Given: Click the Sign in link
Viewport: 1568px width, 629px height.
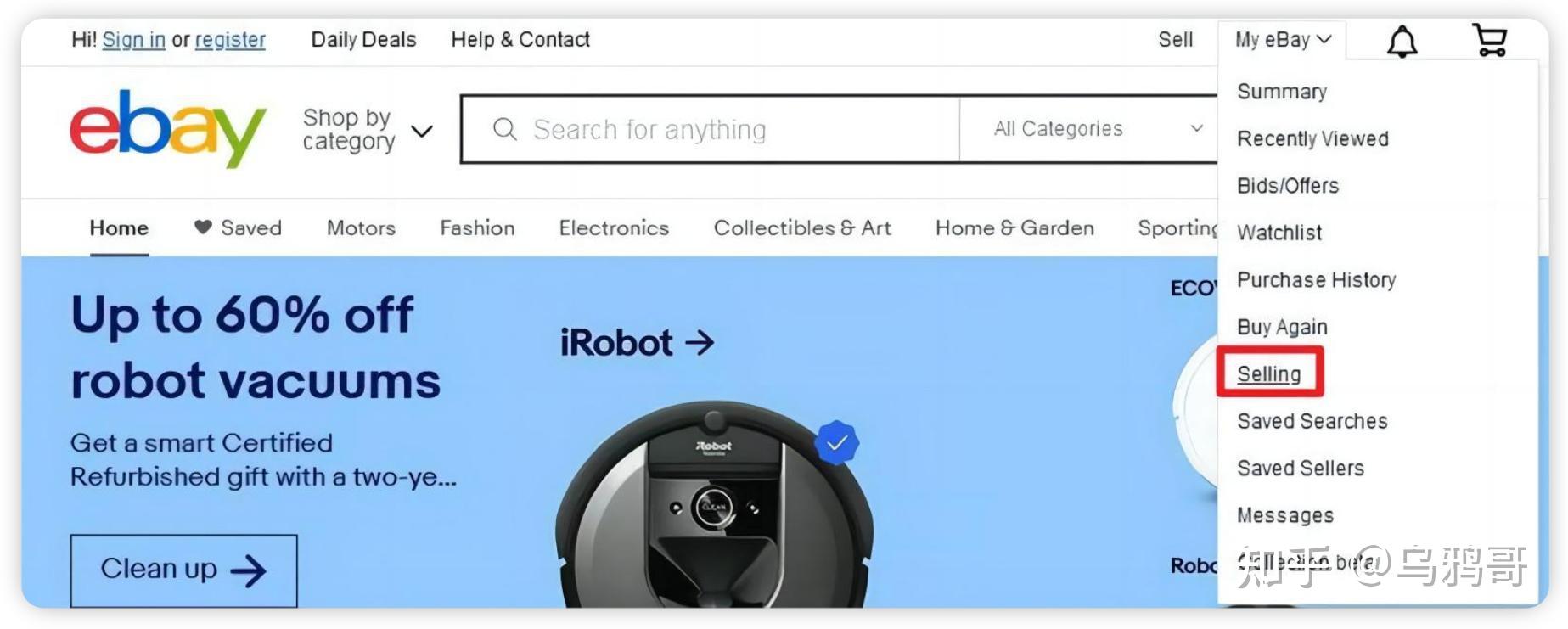Looking at the screenshot, I should [x=134, y=40].
